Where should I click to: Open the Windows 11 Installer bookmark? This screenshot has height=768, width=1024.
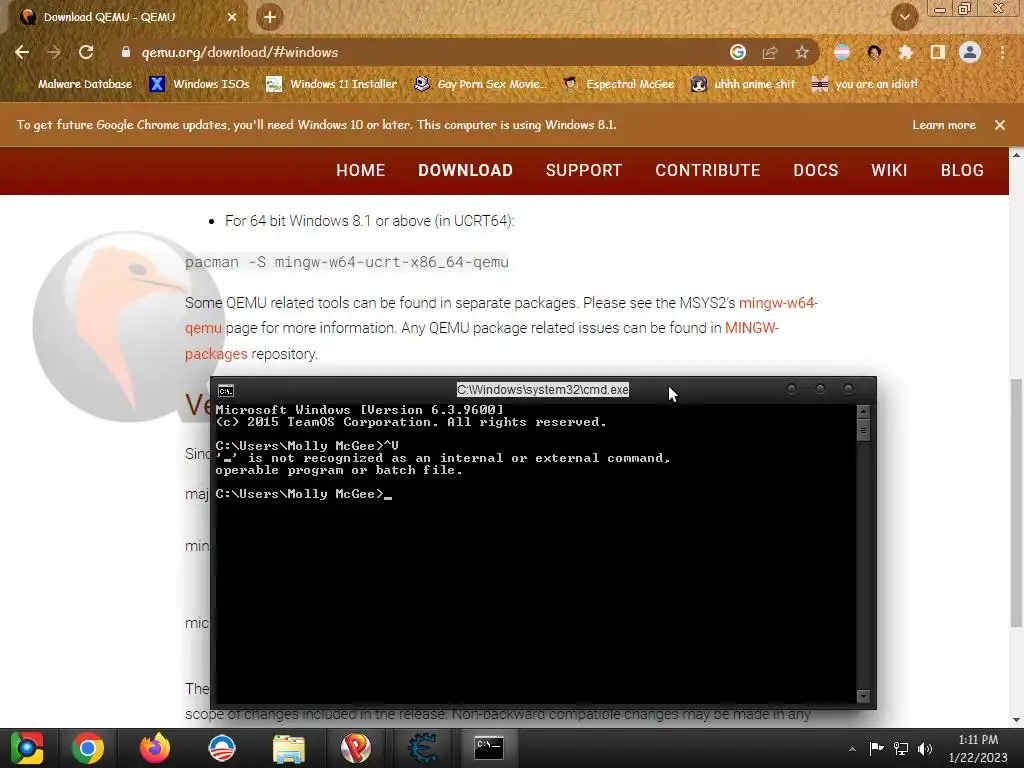pos(332,84)
